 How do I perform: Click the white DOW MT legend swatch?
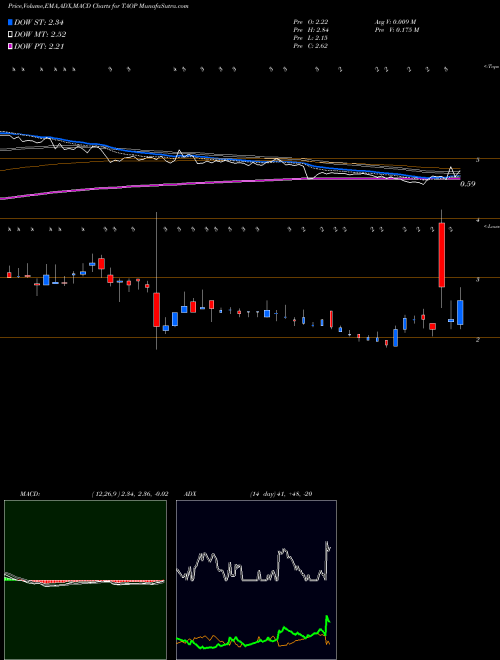click(11, 35)
